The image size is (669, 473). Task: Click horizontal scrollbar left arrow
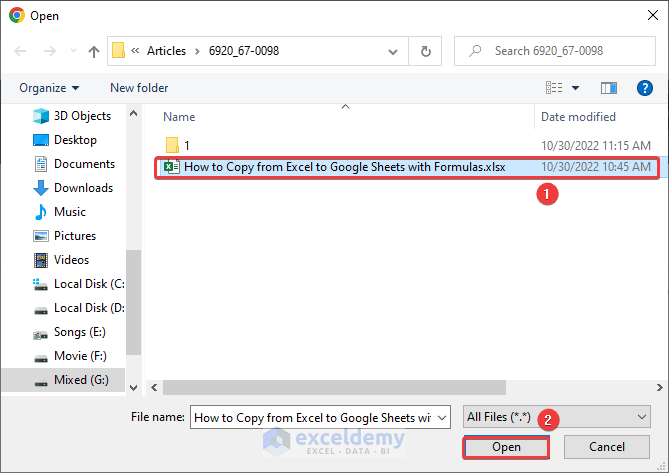154,388
